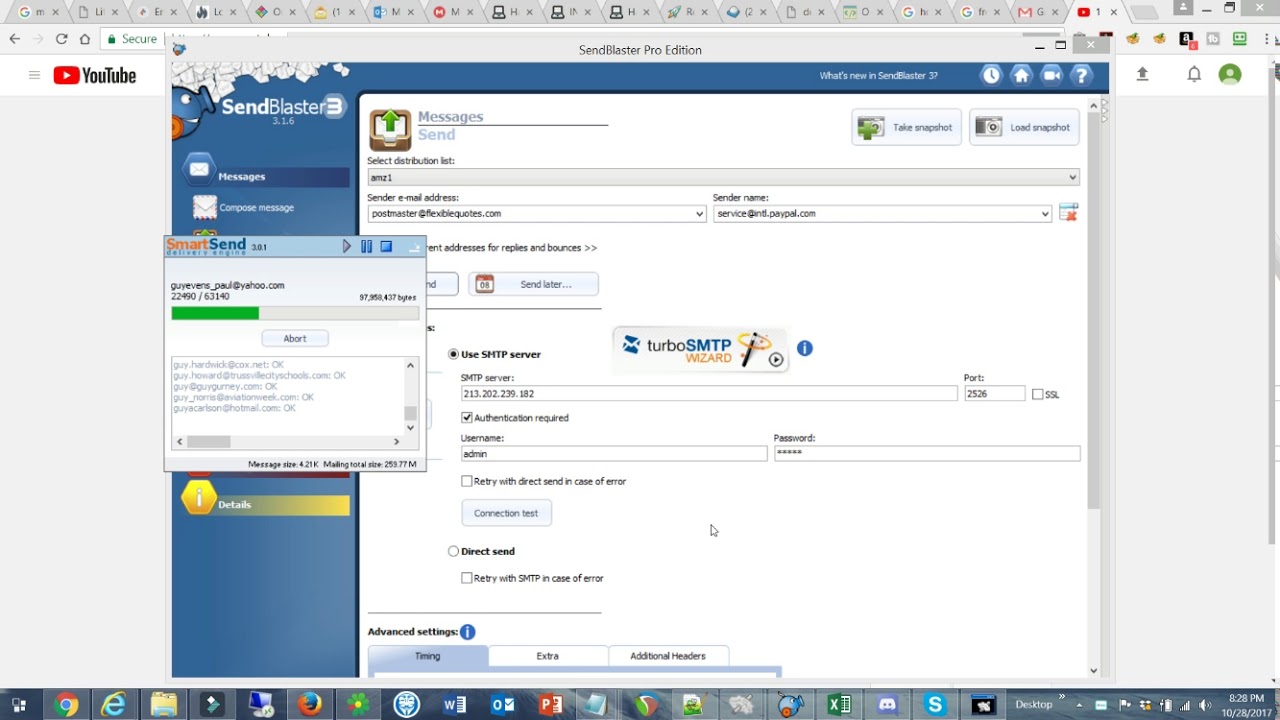Image resolution: width=1280 pixels, height=720 pixels.
Task: Click the Port input field
Action: coord(995,394)
